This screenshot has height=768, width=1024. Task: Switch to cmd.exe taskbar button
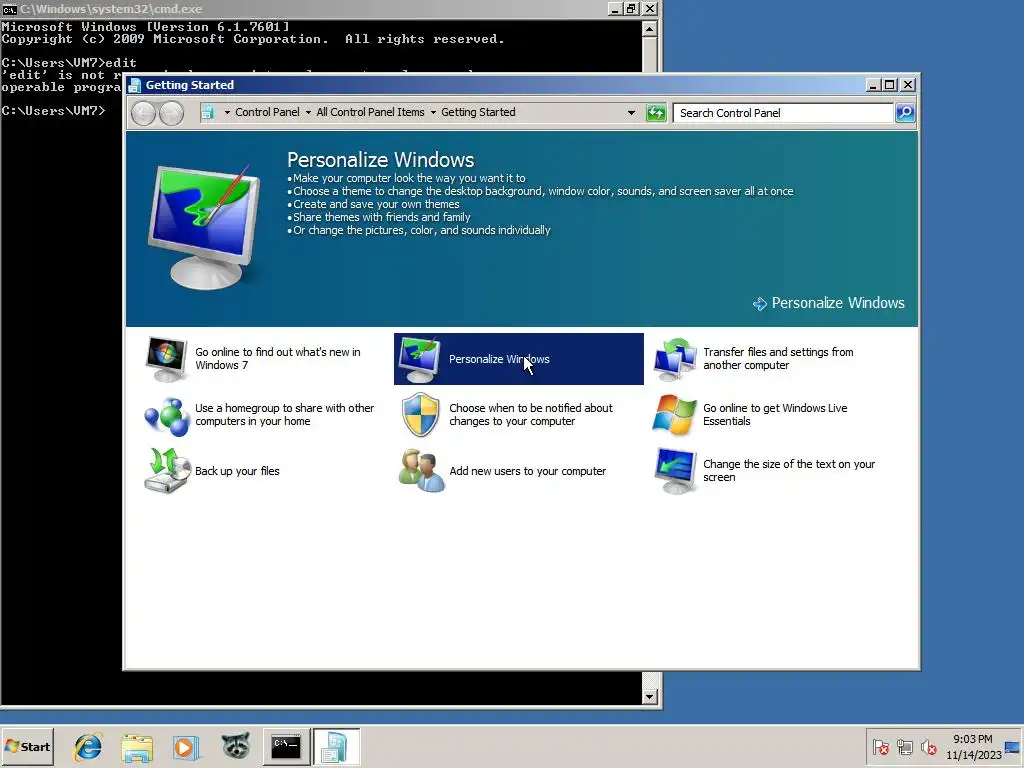pyautogui.click(x=286, y=746)
